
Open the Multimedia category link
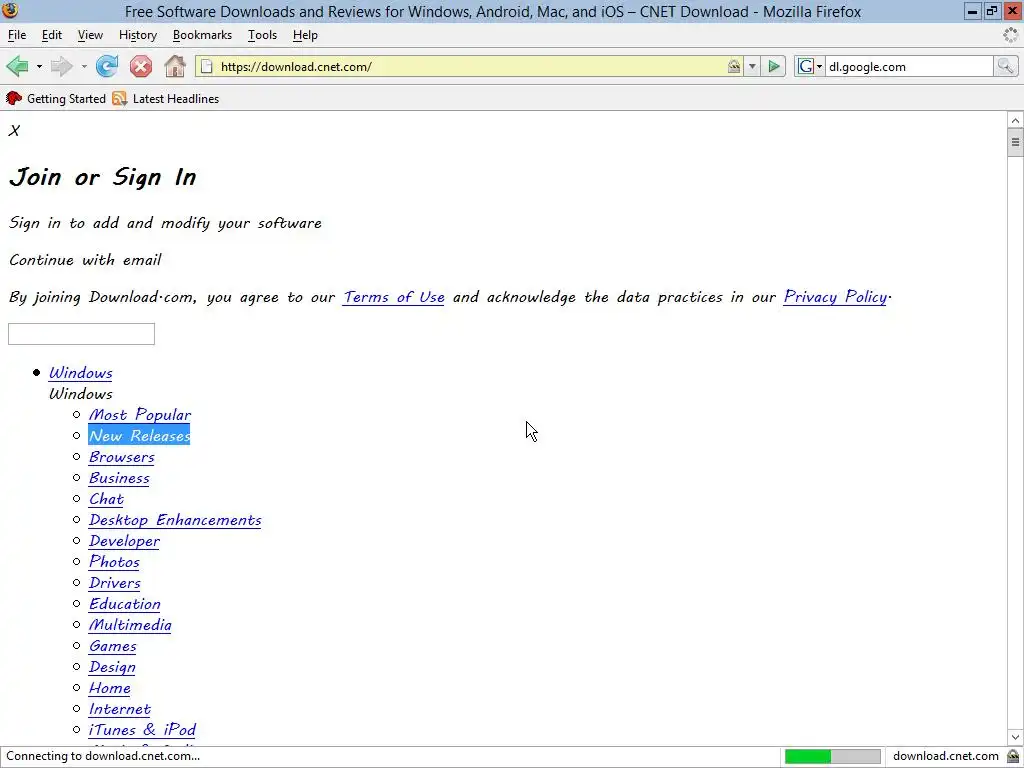point(131,625)
